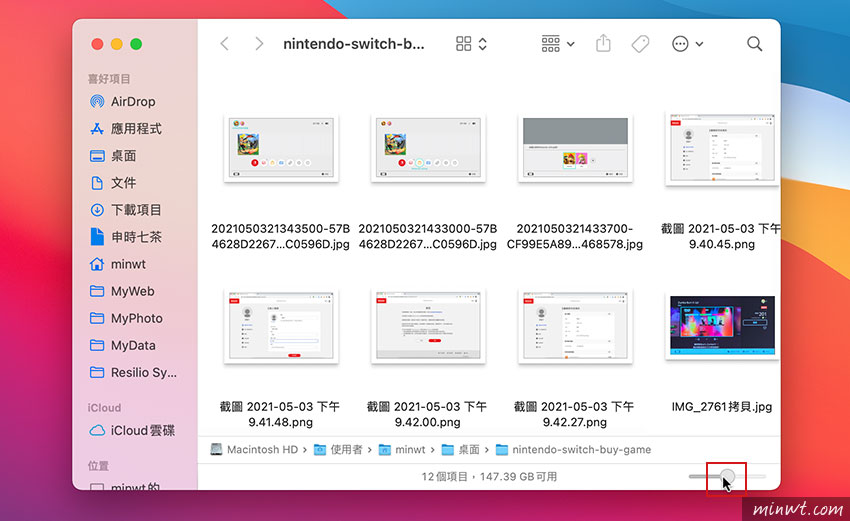Select thumbnail 2021050321433700-CF99E5A89...jpg
This screenshot has height=521, width=850.
pos(575,148)
